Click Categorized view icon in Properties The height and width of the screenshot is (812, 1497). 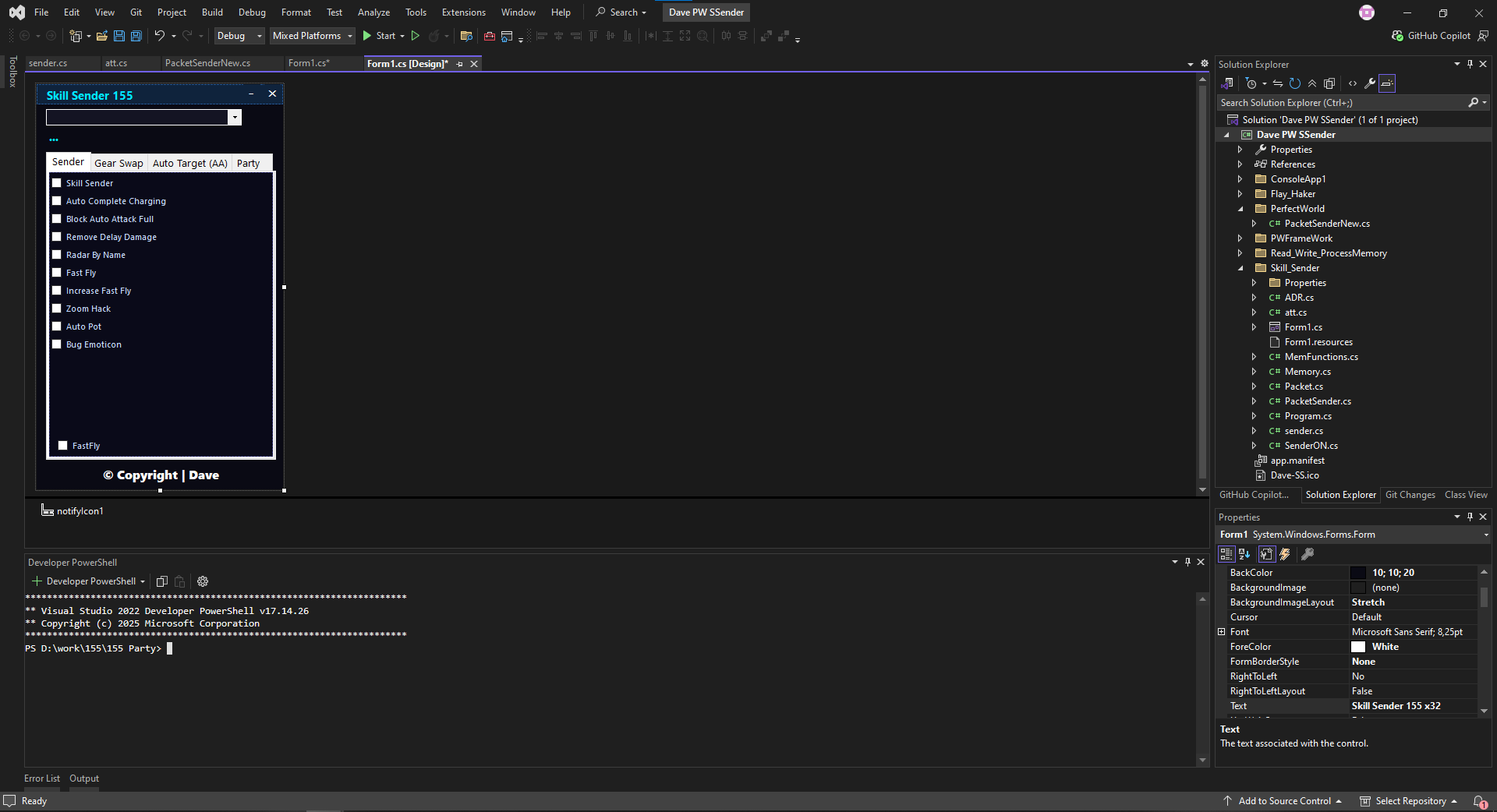pos(1226,554)
